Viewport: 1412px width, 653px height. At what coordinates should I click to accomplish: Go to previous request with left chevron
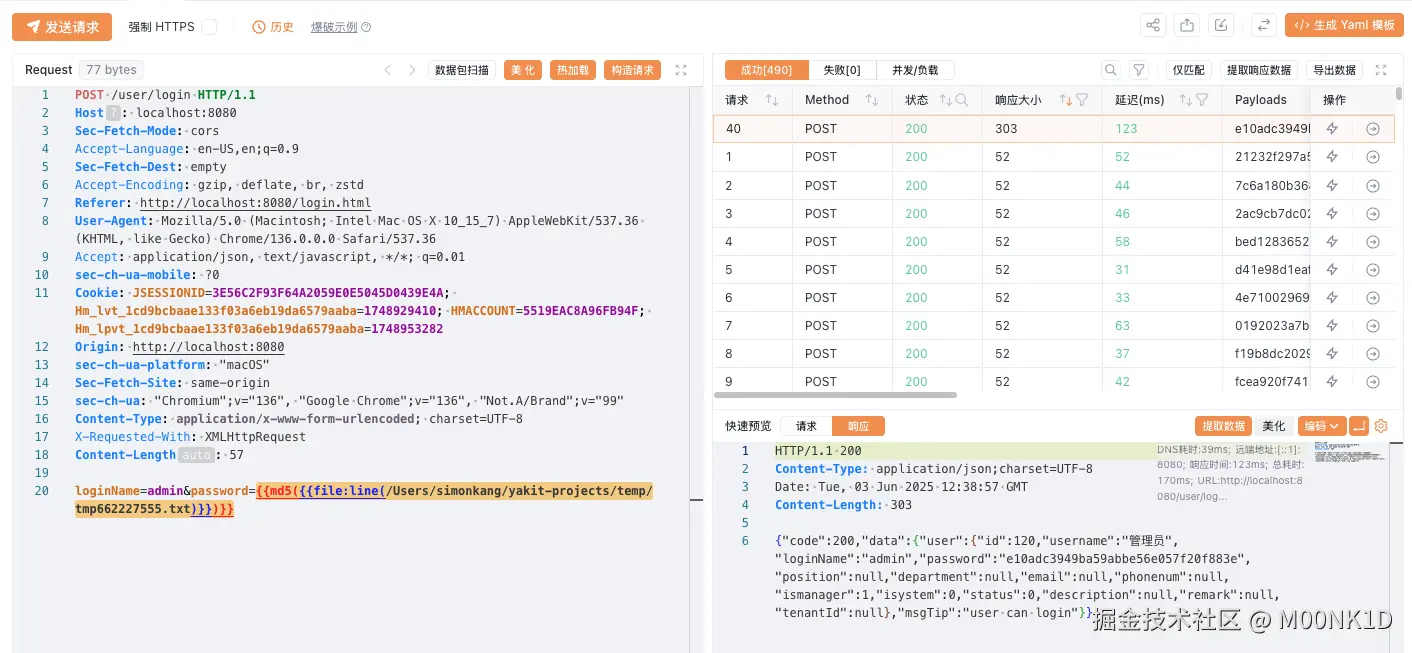388,70
